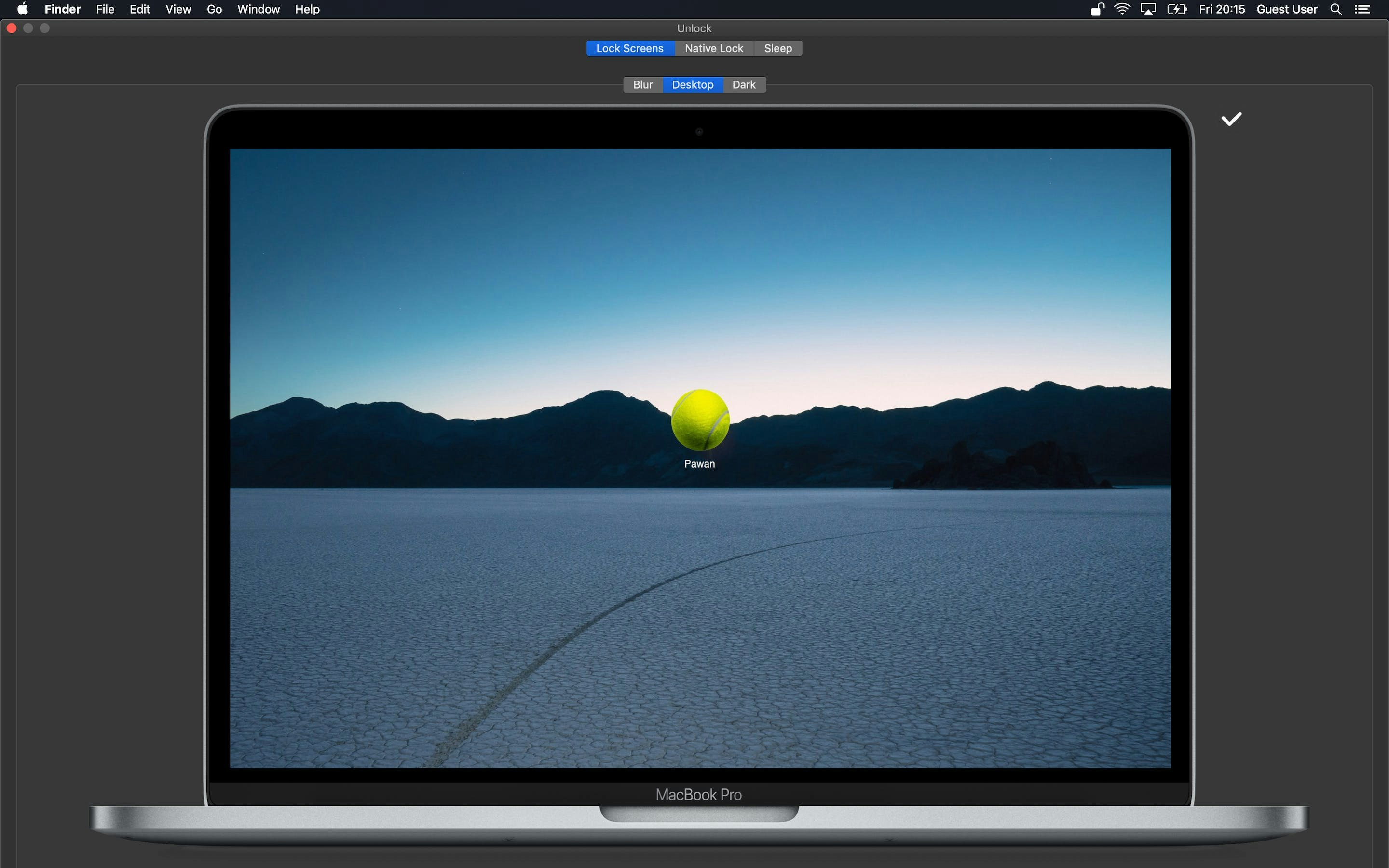This screenshot has width=1389, height=868.
Task: Select the Dark lock screen style
Action: (744, 84)
